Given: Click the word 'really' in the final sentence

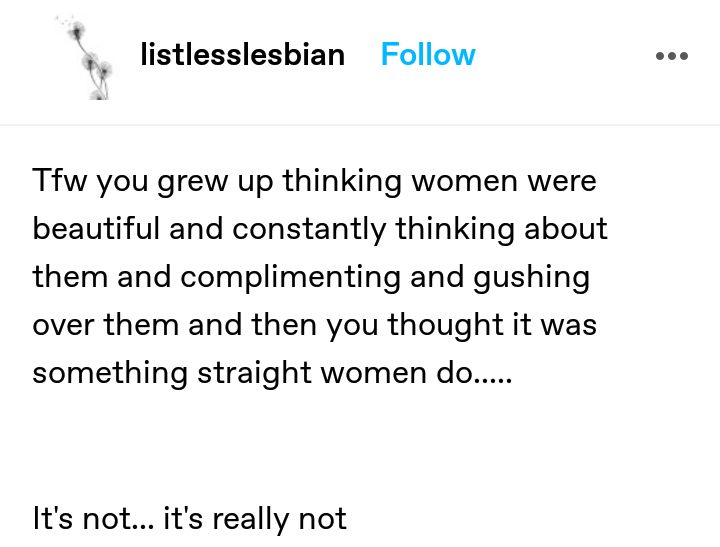Looking at the screenshot, I should coord(250,520).
